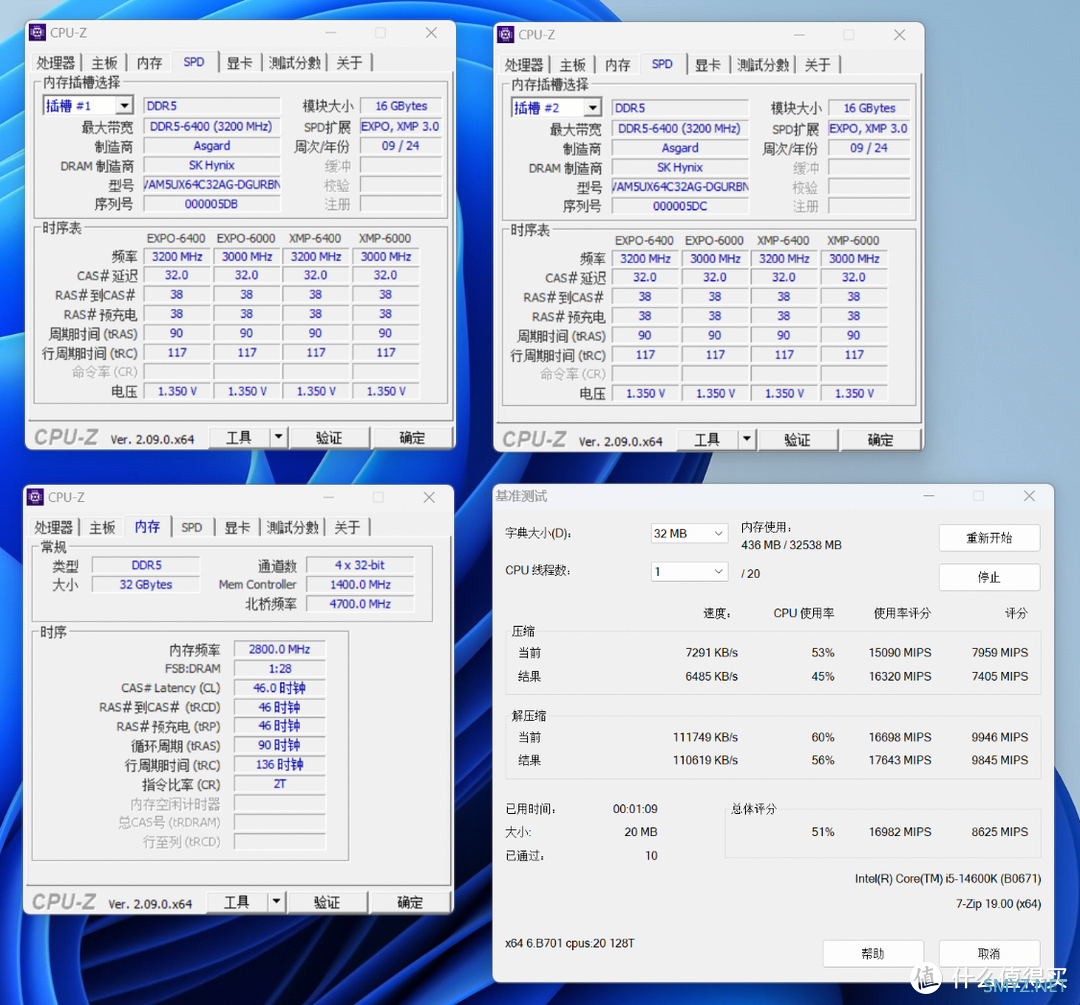Click 确定 button in slot #2 window

tap(880, 439)
